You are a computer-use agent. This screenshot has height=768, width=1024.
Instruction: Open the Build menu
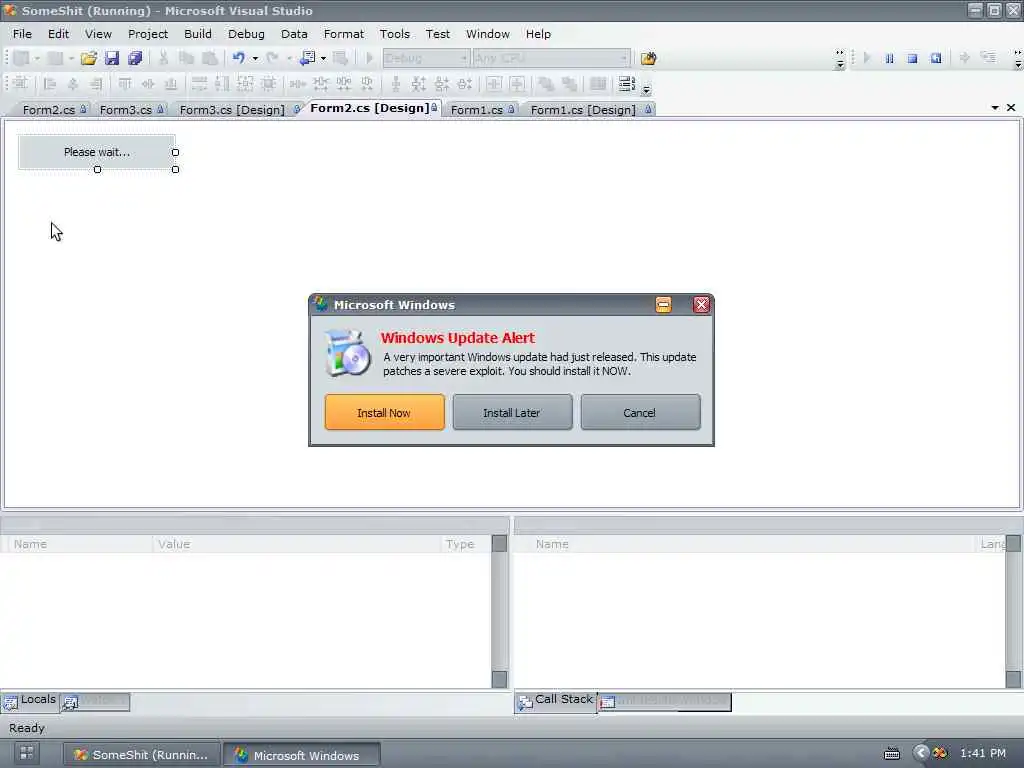198,34
